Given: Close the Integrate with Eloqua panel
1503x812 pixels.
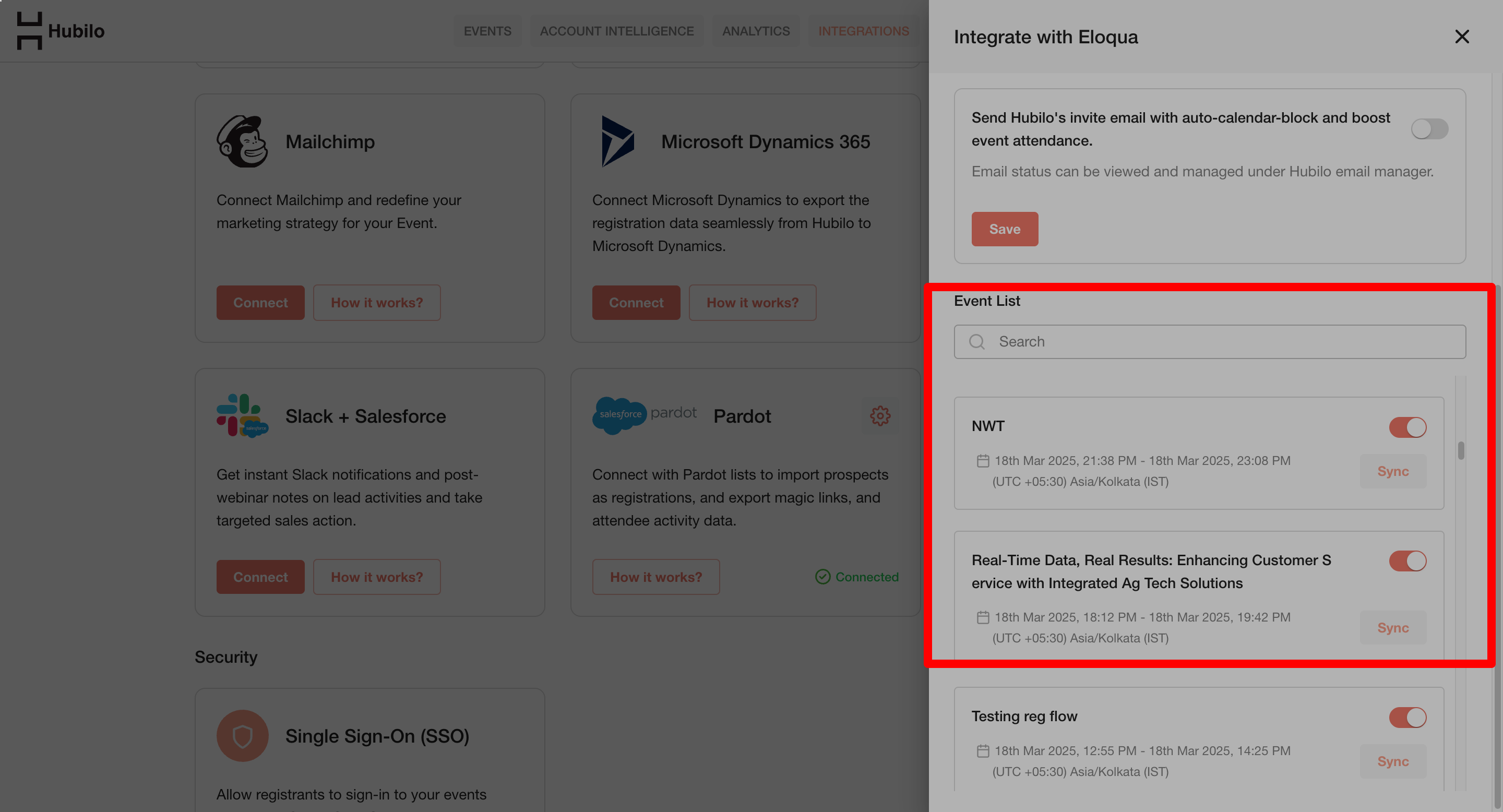Looking at the screenshot, I should click(x=1462, y=37).
